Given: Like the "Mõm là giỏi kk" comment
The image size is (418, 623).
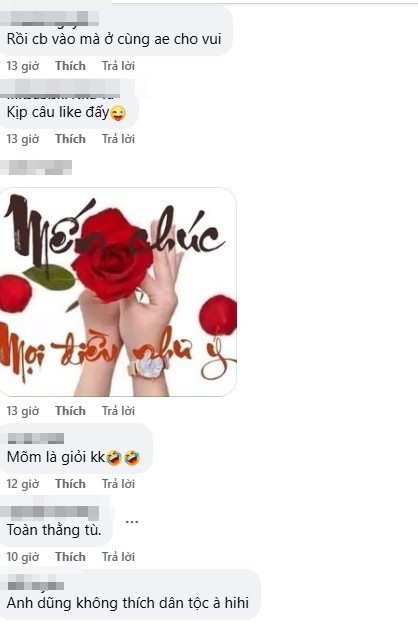Looking at the screenshot, I should [x=70, y=484].
